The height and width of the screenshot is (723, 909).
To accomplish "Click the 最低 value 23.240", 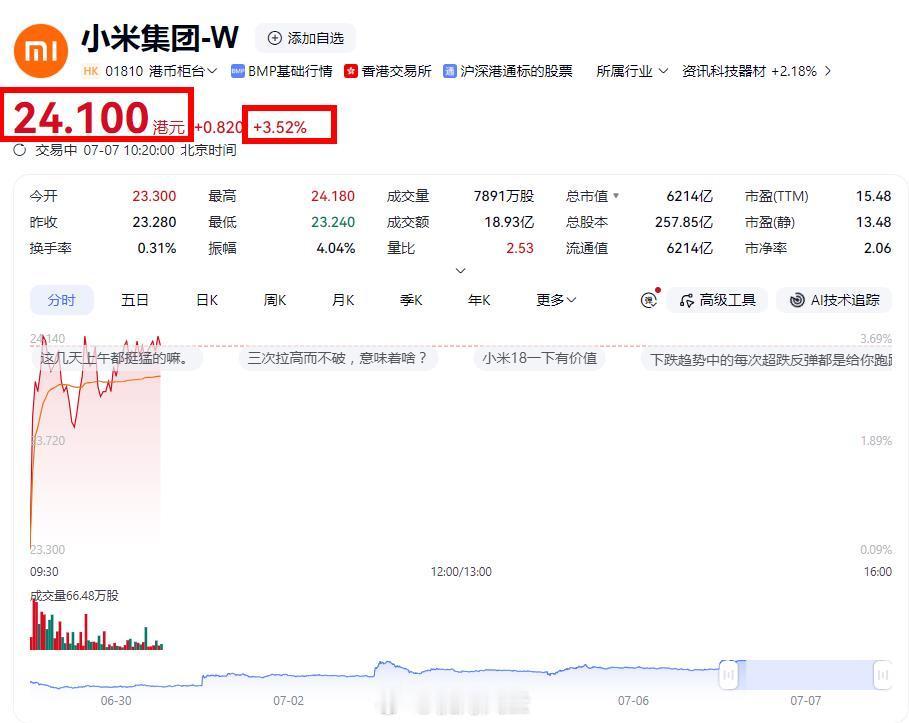I will click(x=333, y=222).
